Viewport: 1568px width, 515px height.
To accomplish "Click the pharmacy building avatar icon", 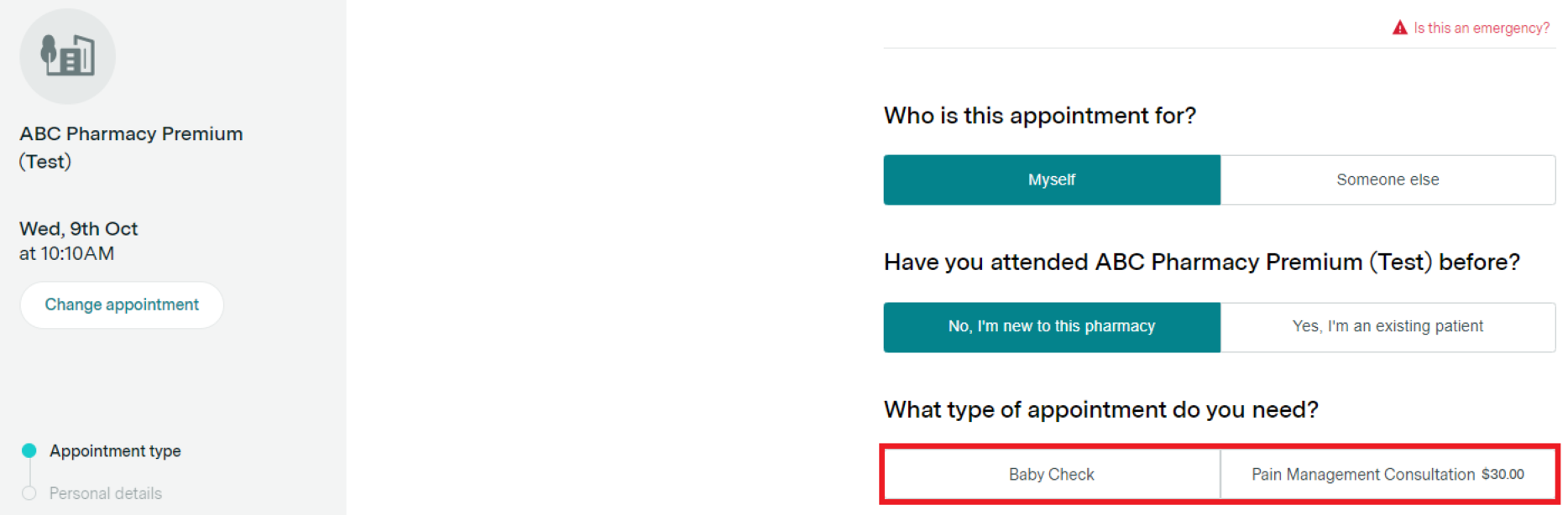I will pos(67,56).
